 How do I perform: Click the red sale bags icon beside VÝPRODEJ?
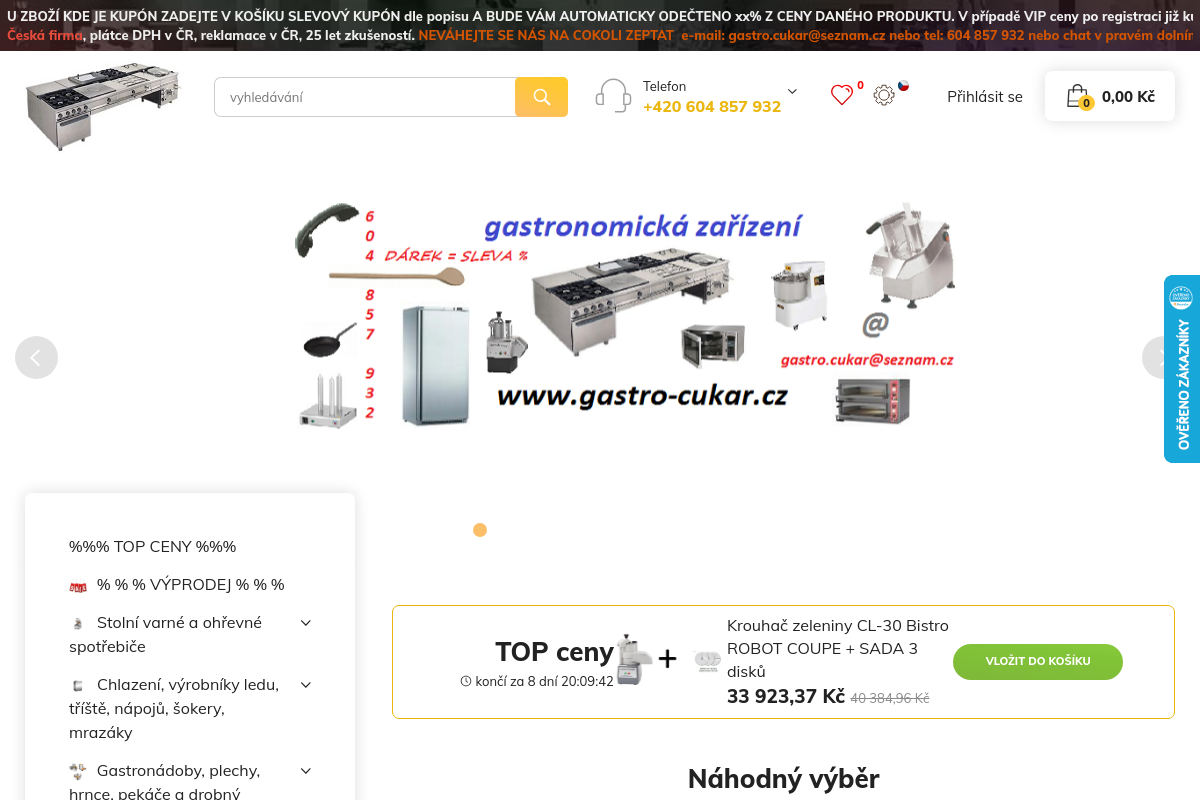pos(79,584)
